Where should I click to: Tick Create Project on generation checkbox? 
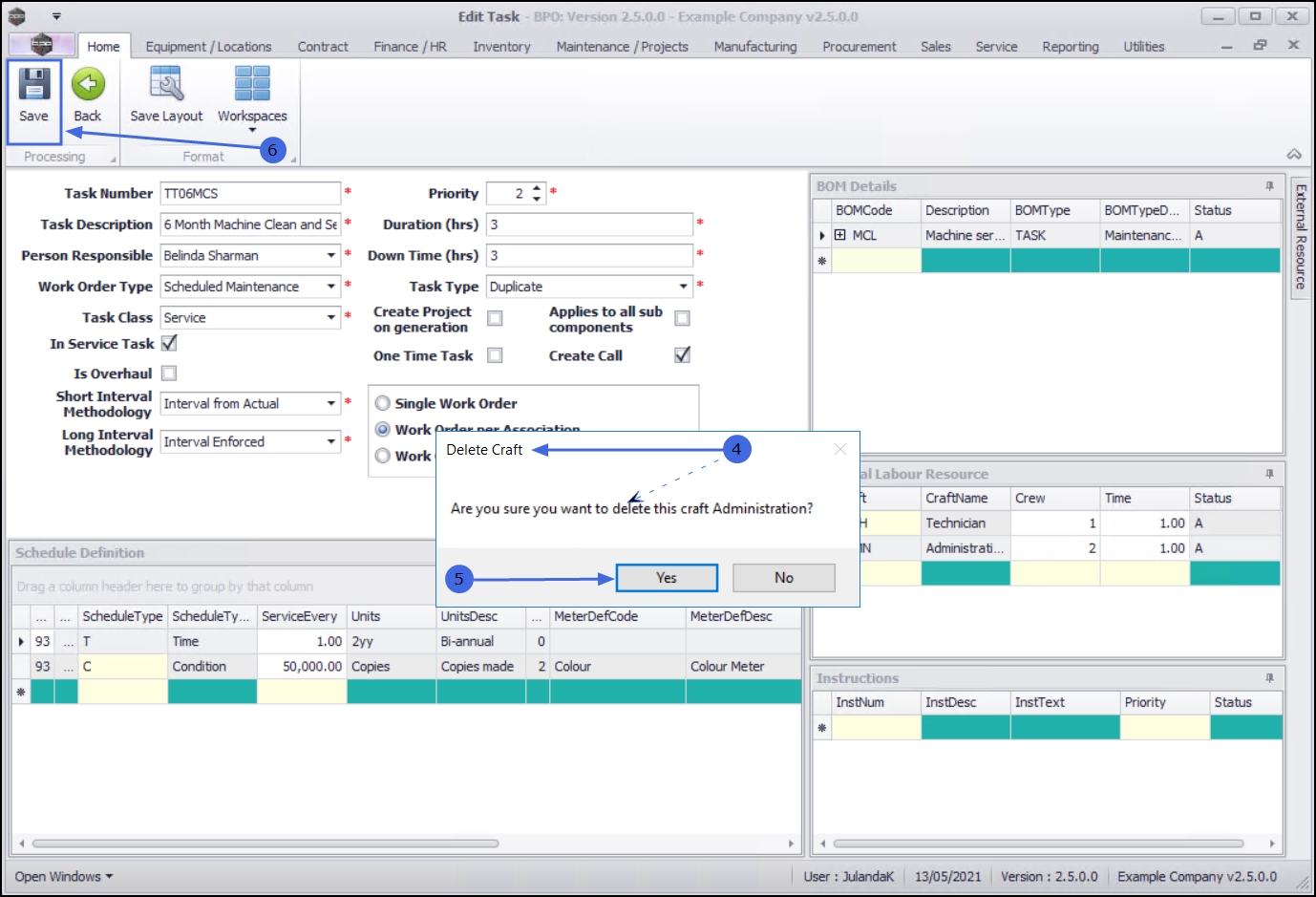[495, 318]
